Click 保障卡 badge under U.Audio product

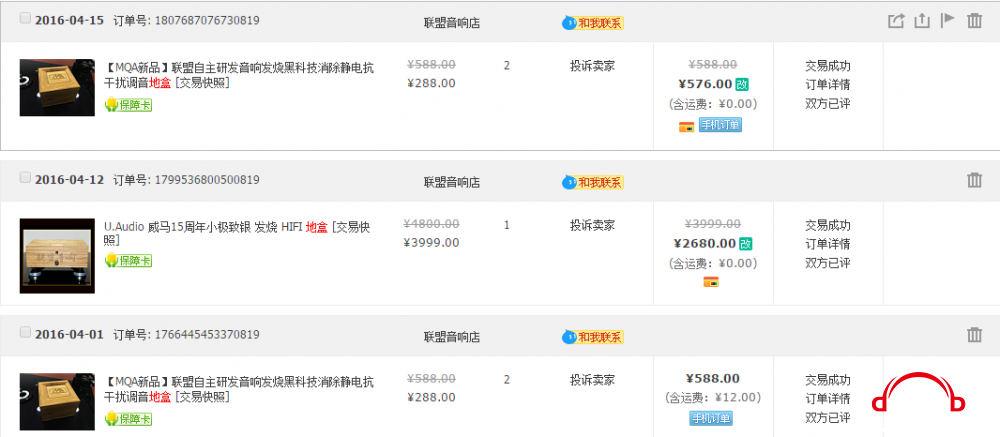point(128,260)
